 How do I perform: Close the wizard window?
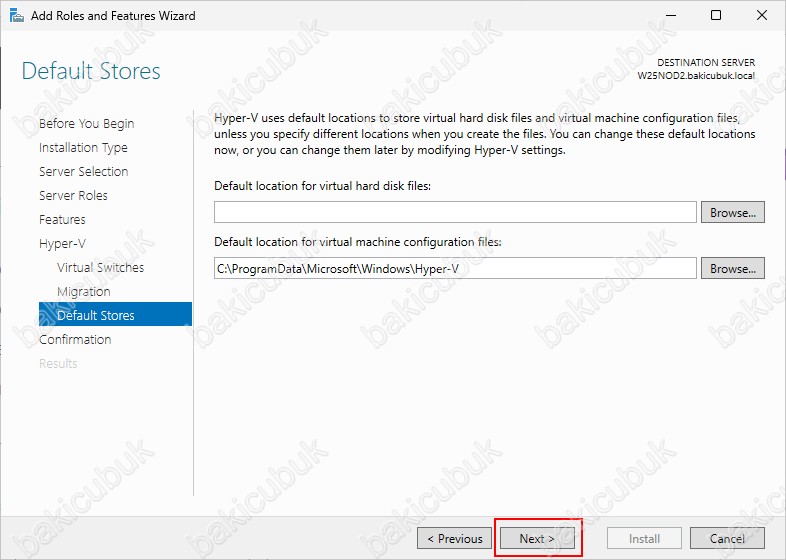click(x=762, y=16)
